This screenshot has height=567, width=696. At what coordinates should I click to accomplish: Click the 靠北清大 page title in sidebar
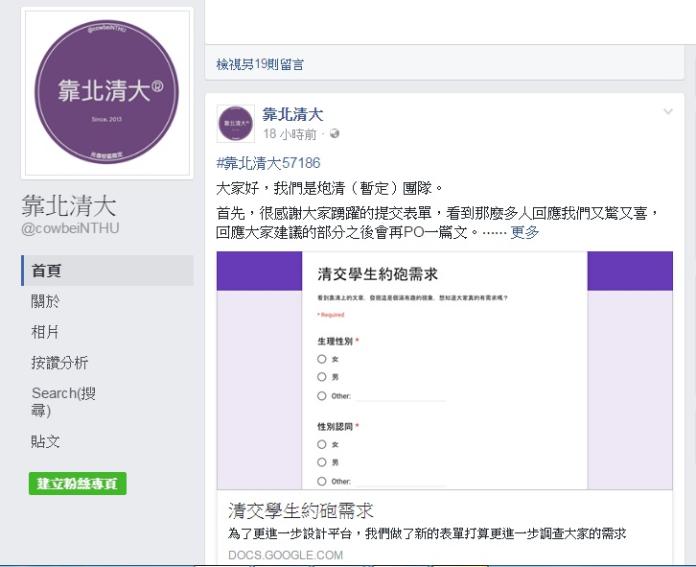[69, 206]
